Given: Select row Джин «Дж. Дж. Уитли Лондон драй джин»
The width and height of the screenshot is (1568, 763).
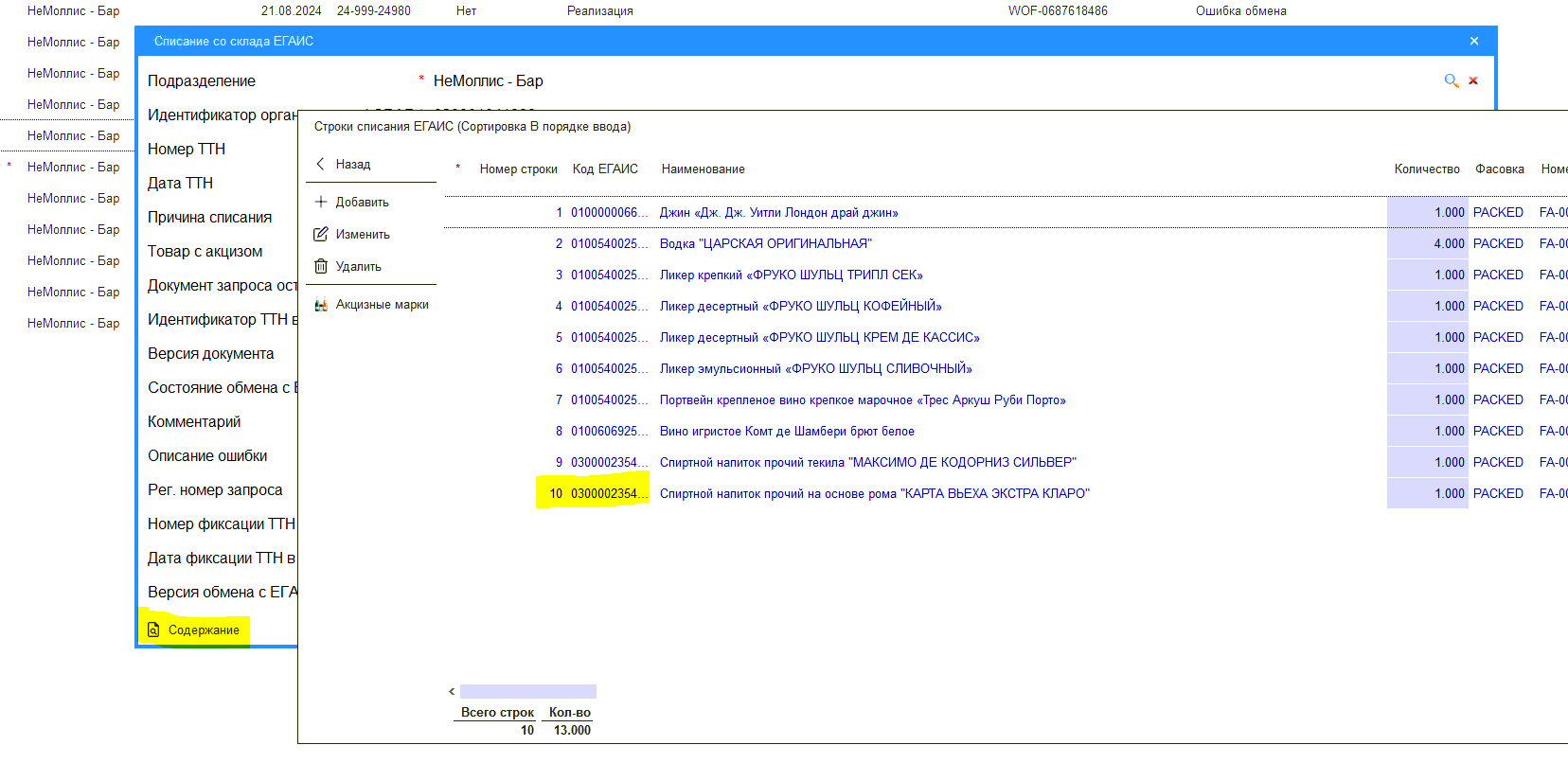Looking at the screenshot, I should (1006, 213).
